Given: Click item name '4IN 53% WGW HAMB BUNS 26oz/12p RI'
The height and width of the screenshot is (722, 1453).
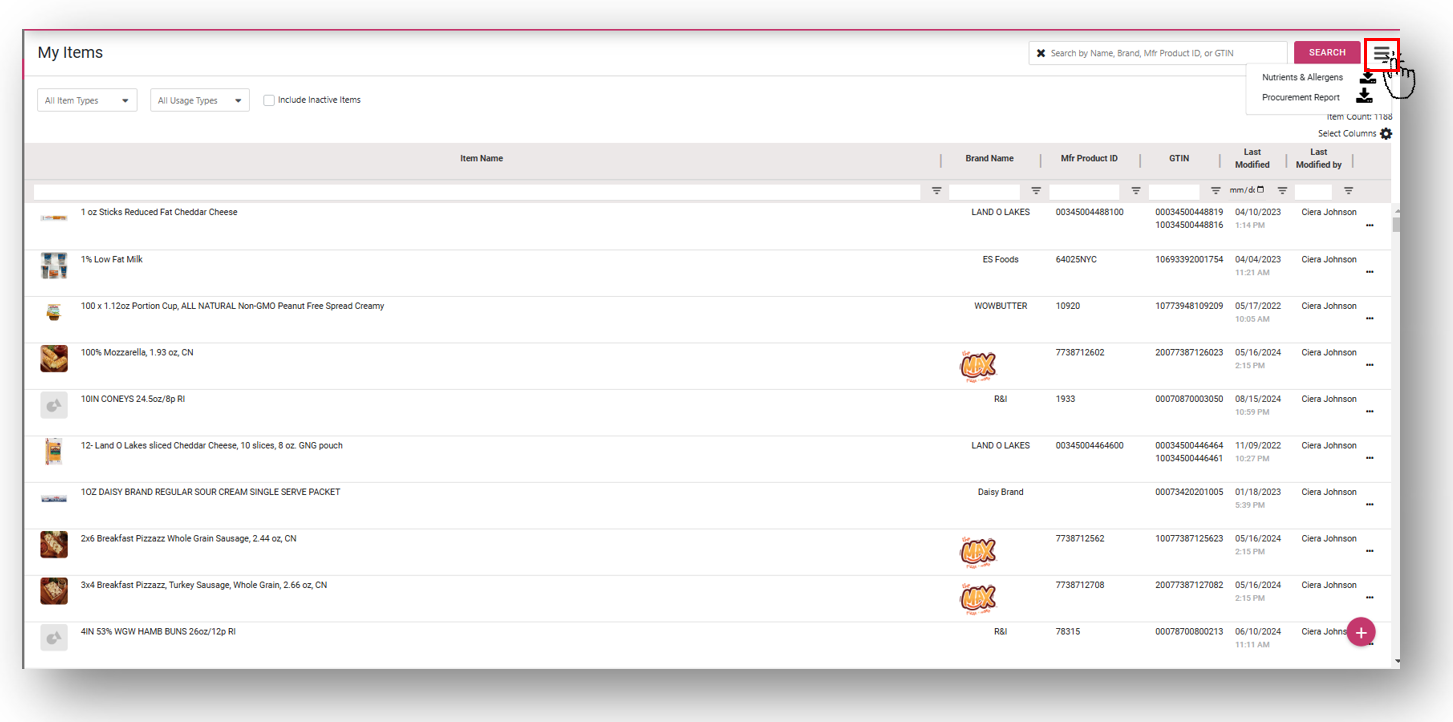Looking at the screenshot, I should tap(158, 631).
